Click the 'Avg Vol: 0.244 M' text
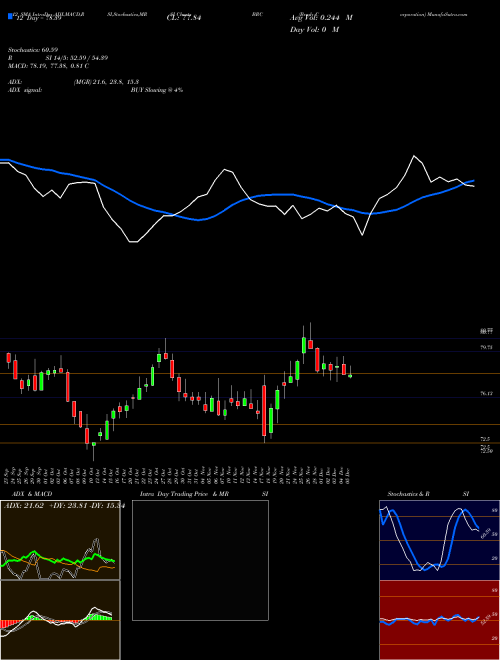500x660 pixels. [322, 18]
